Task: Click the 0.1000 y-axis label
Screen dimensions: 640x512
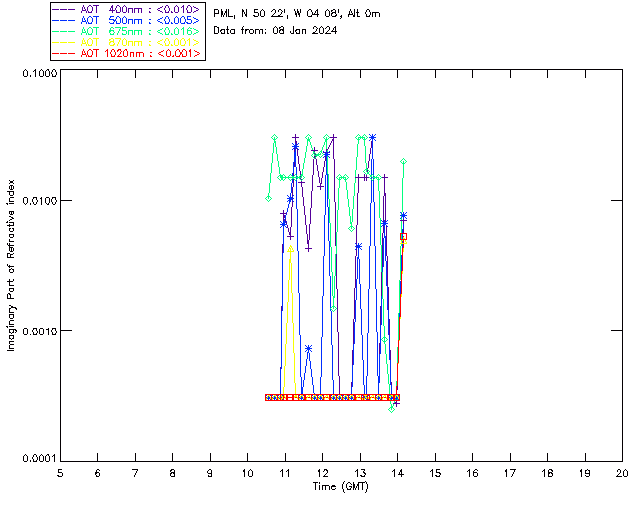Action: pyautogui.click(x=39, y=73)
